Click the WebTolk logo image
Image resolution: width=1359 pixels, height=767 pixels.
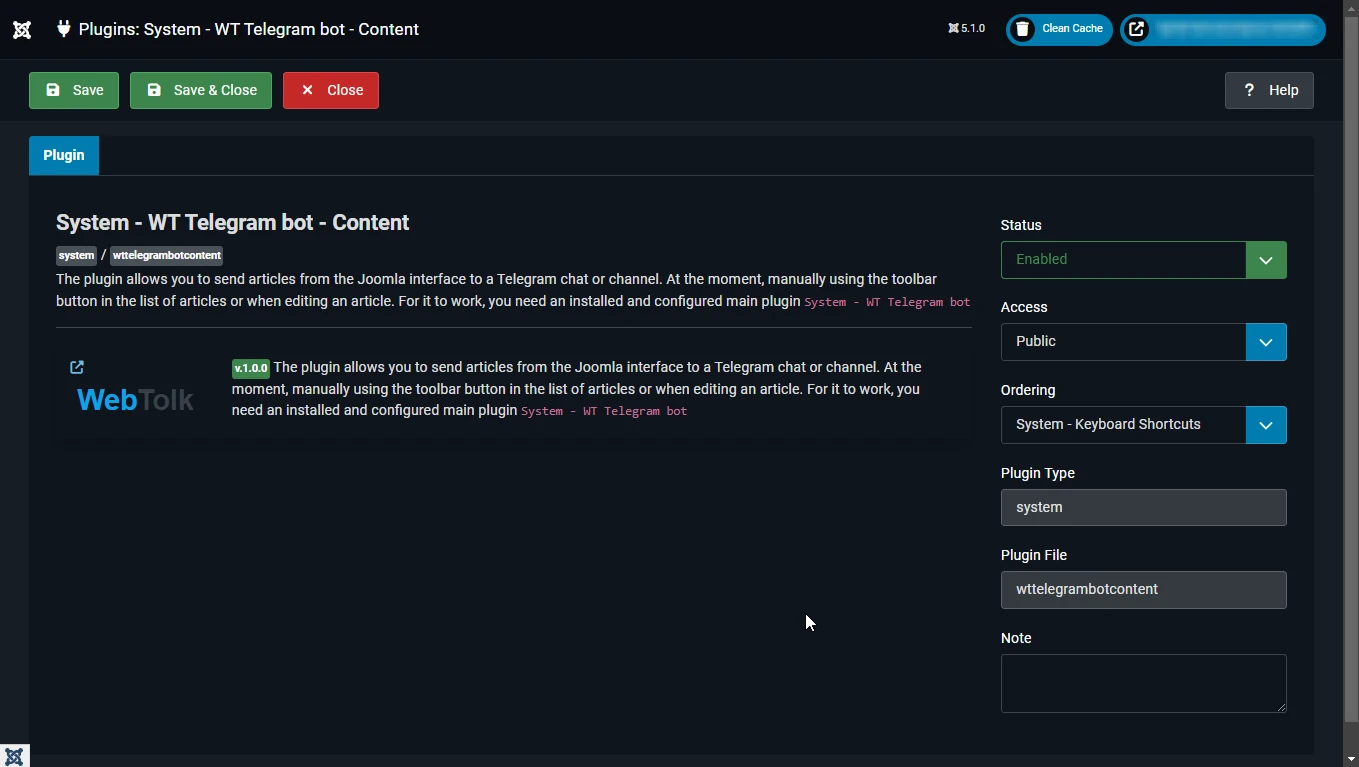pyautogui.click(x=135, y=400)
